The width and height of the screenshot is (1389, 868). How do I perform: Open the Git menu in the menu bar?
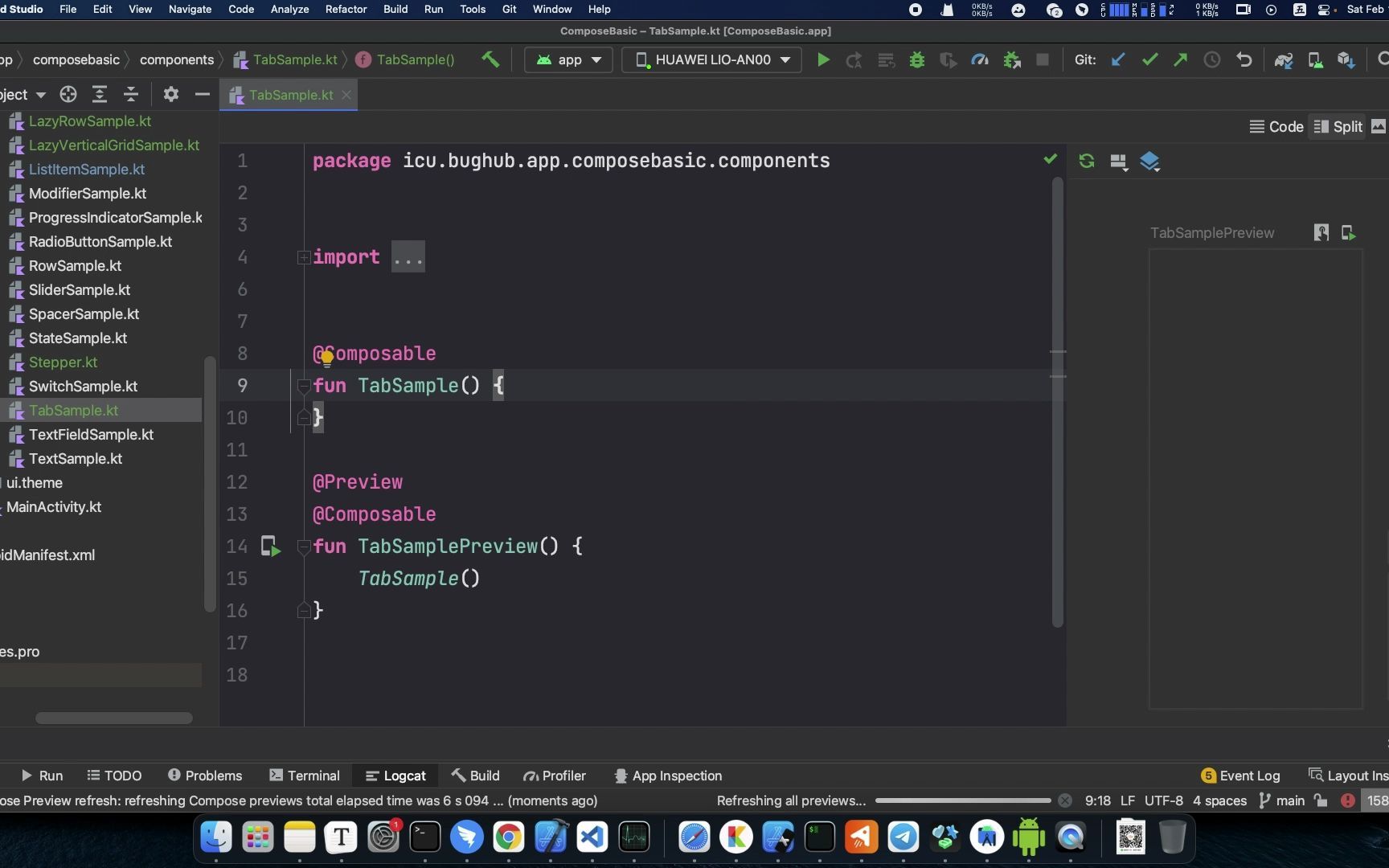(509, 9)
